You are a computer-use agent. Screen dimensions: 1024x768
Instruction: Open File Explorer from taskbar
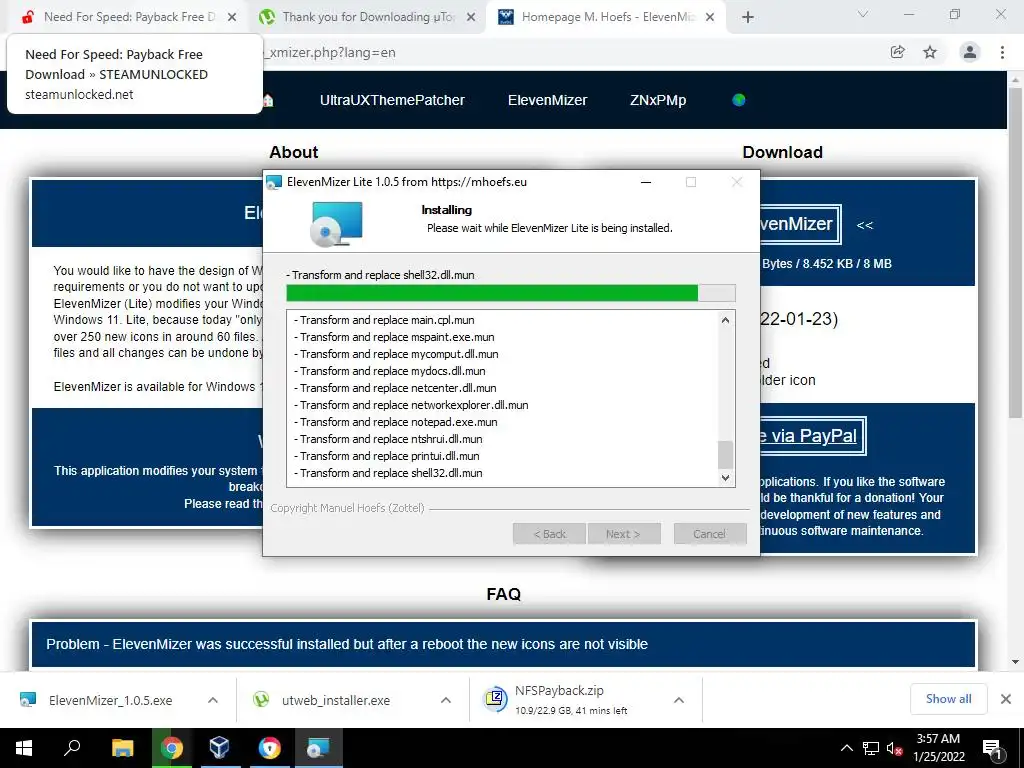tap(122, 748)
